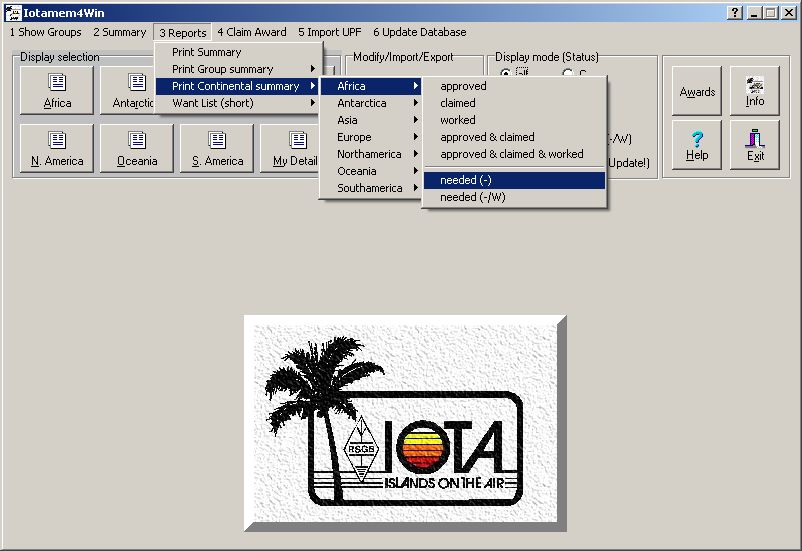Screen dimensions: 802x551
Task: Expand the Oceania continent submenu entry
Action: point(371,171)
